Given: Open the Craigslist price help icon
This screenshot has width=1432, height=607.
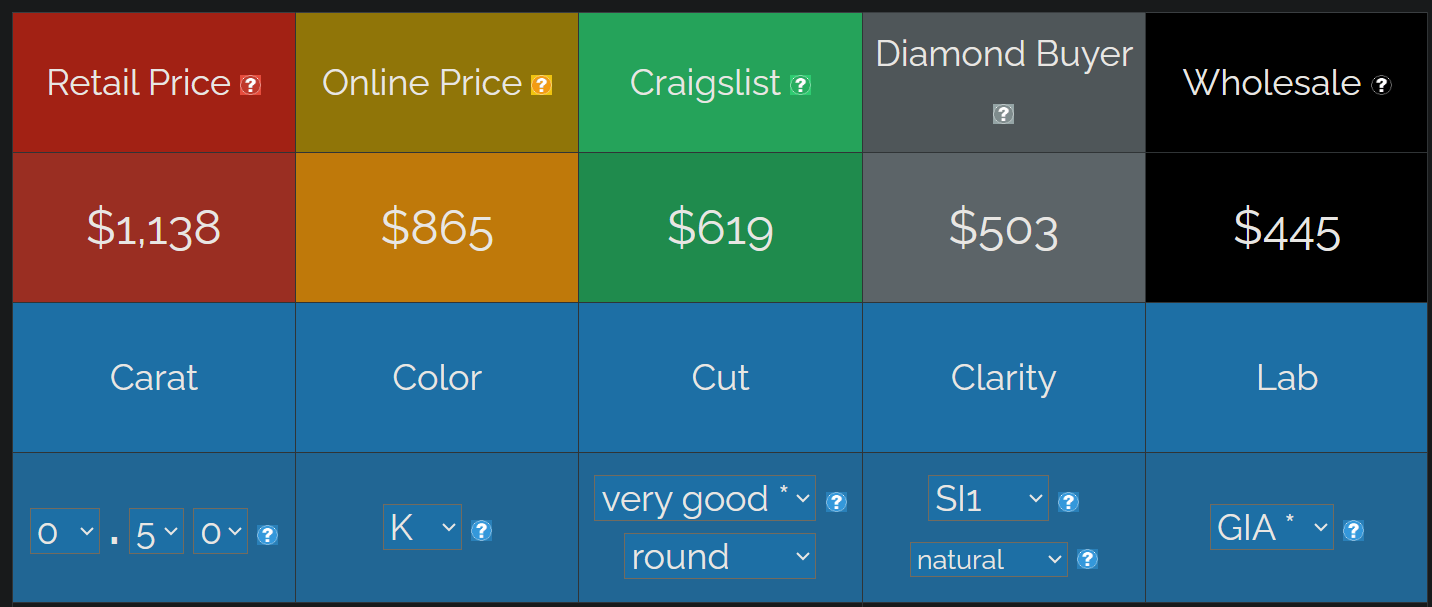Looking at the screenshot, I should [800, 85].
